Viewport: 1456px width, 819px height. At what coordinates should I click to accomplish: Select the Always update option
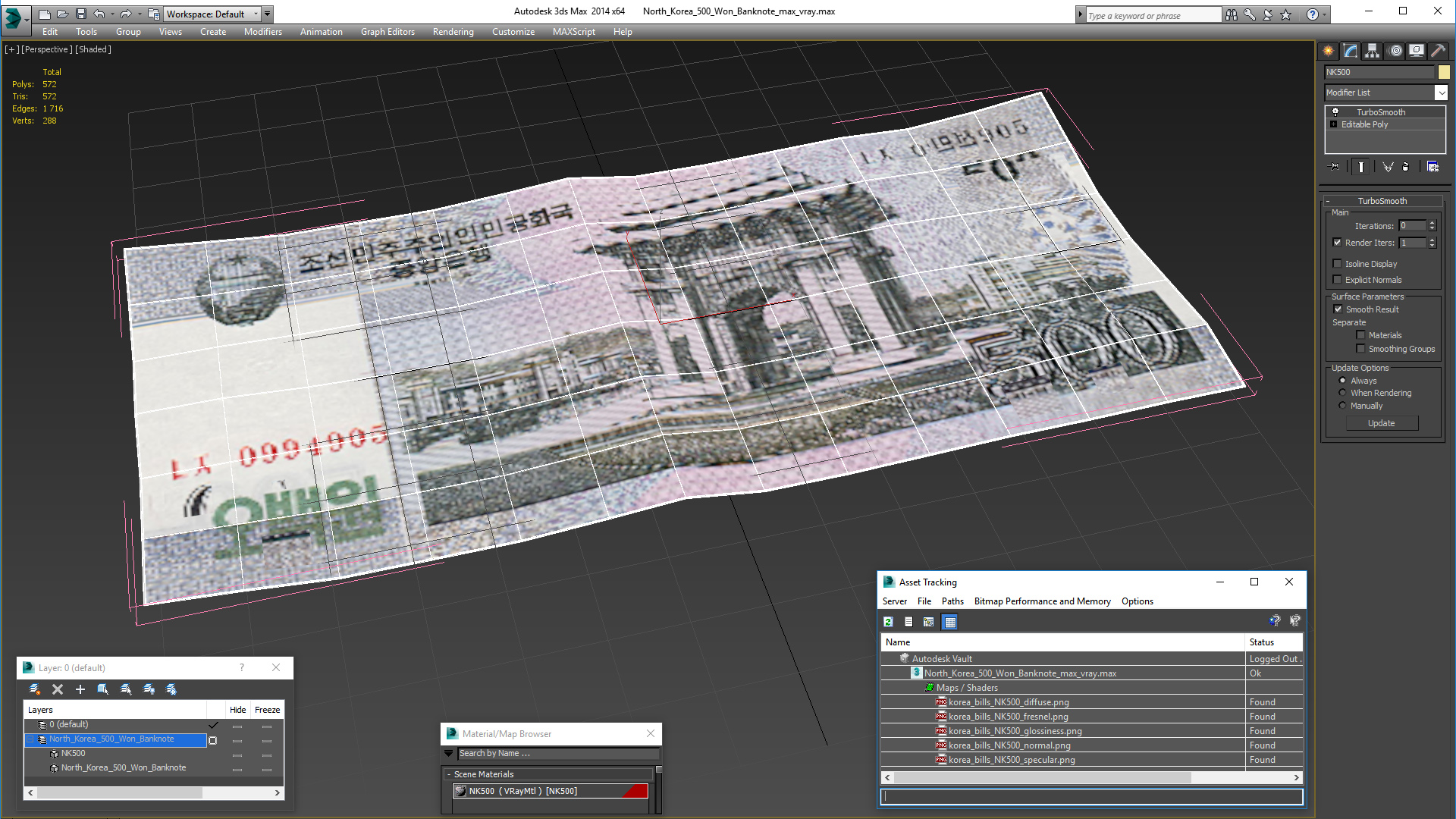point(1343,381)
